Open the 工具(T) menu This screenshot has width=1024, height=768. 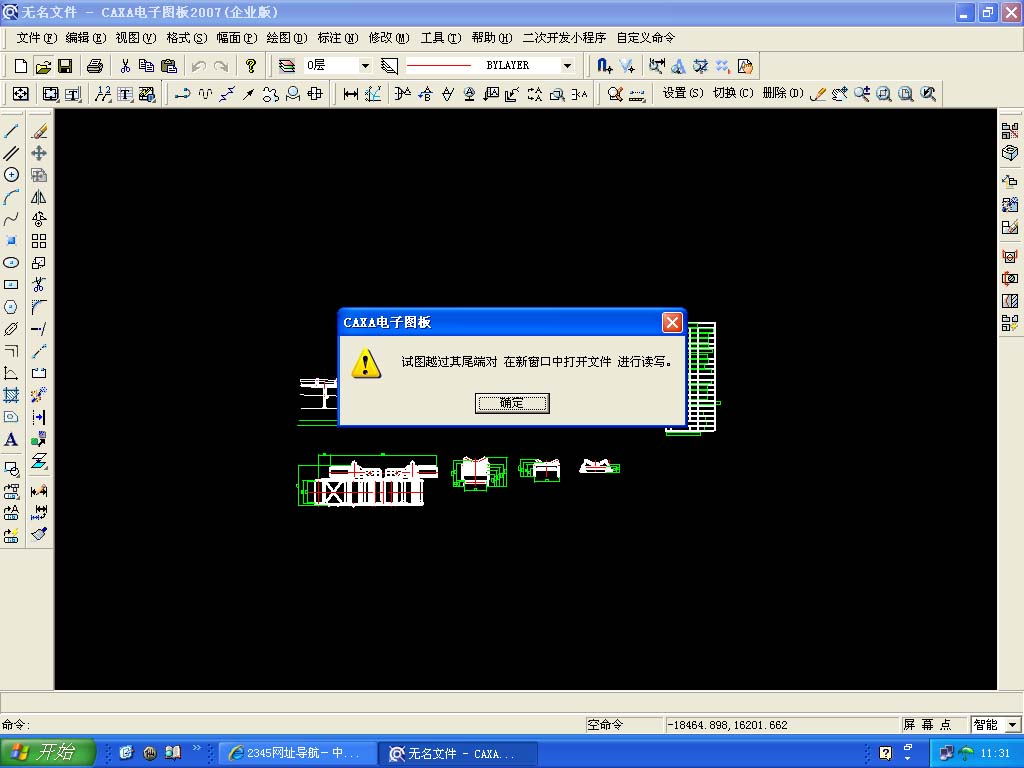441,38
